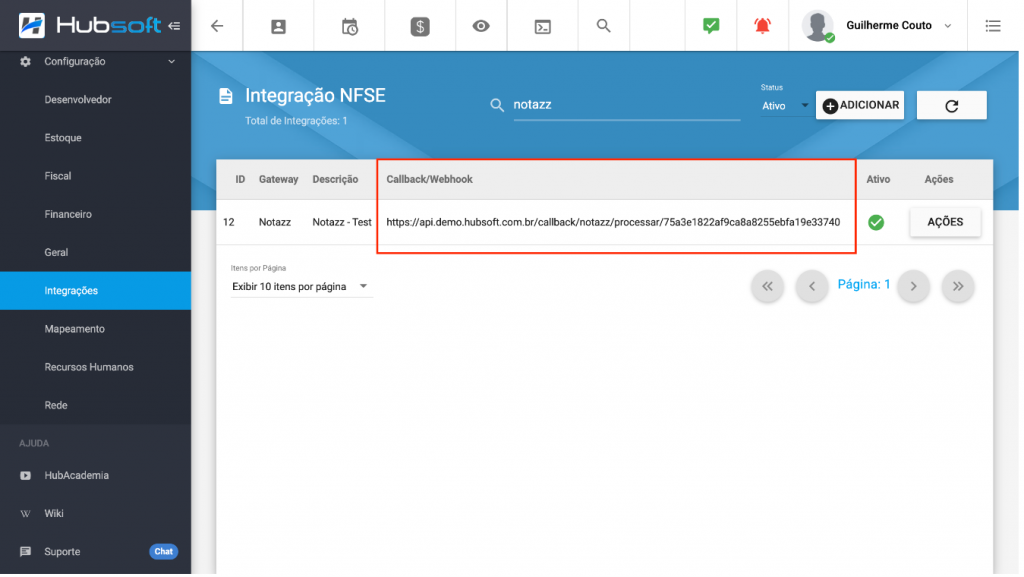Click the notazz search input field

click(626, 105)
